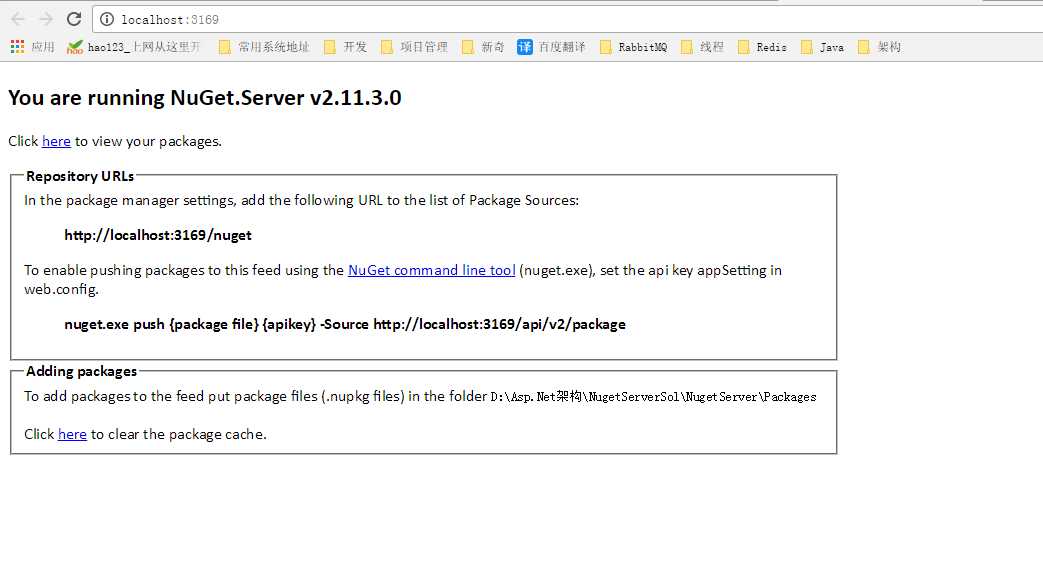Click the Repository URLs legend

point(80,176)
